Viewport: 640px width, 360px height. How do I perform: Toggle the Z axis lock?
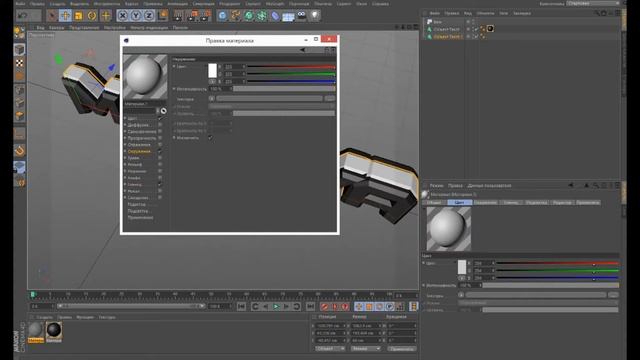click(149, 16)
